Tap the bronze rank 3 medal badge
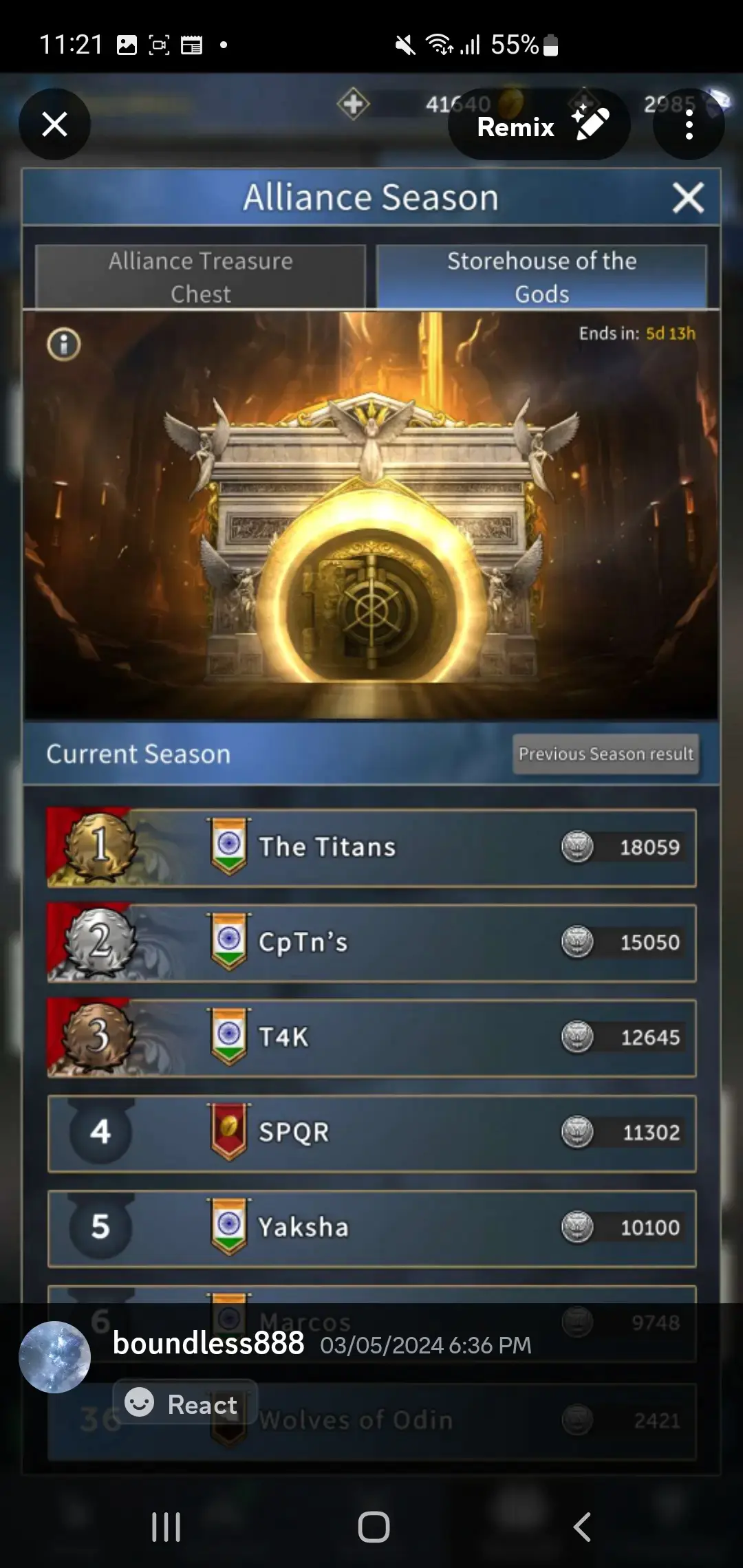 (100, 1036)
